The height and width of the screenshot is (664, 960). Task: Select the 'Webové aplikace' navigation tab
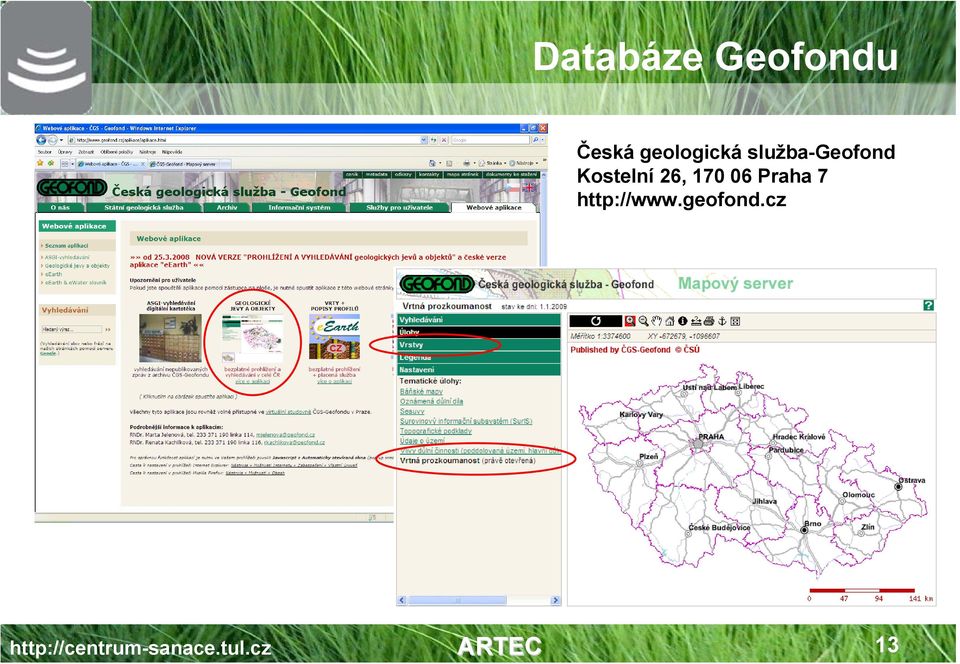[493, 208]
